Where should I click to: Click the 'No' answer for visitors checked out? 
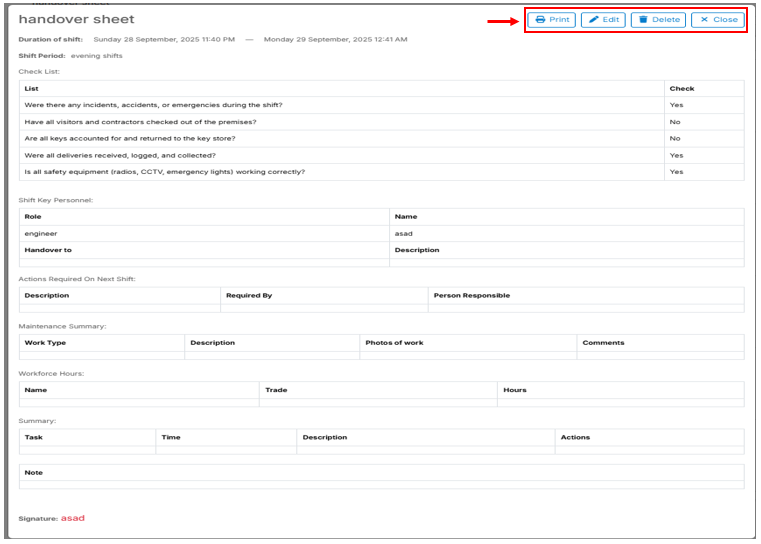point(675,122)
